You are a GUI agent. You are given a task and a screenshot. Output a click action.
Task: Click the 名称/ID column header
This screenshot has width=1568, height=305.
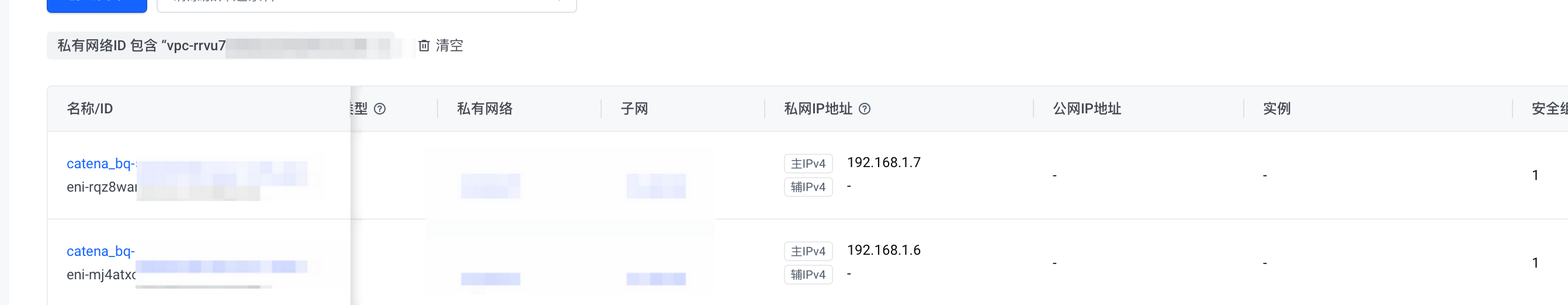pos(89,109)
